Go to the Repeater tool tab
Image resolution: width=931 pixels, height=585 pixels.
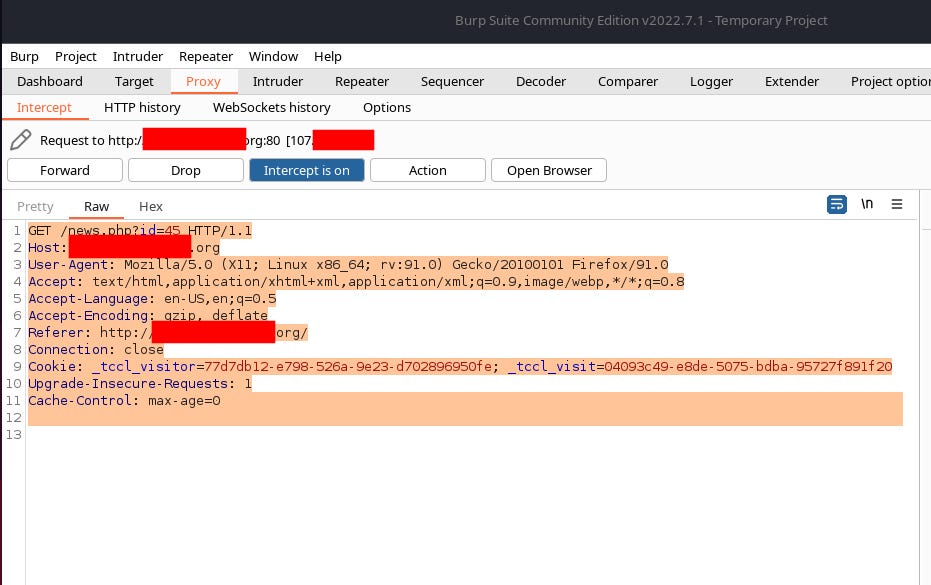(x=362, y=81)
